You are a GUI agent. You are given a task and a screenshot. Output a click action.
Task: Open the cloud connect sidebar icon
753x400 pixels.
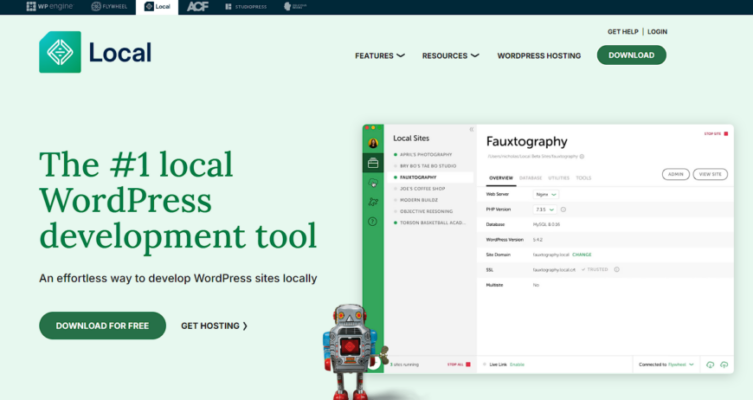pyautogui.click(x=373, y=183)
